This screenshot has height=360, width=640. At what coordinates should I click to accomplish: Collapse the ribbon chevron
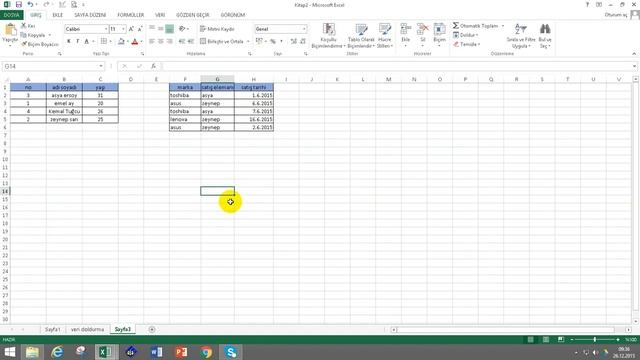point(634,53)
